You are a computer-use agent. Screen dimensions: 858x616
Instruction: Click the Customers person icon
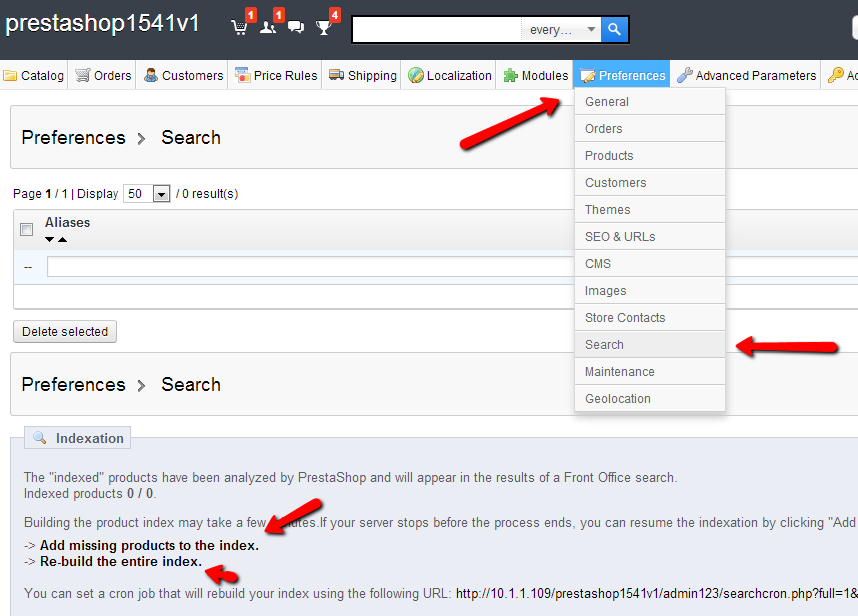[150, 75]
